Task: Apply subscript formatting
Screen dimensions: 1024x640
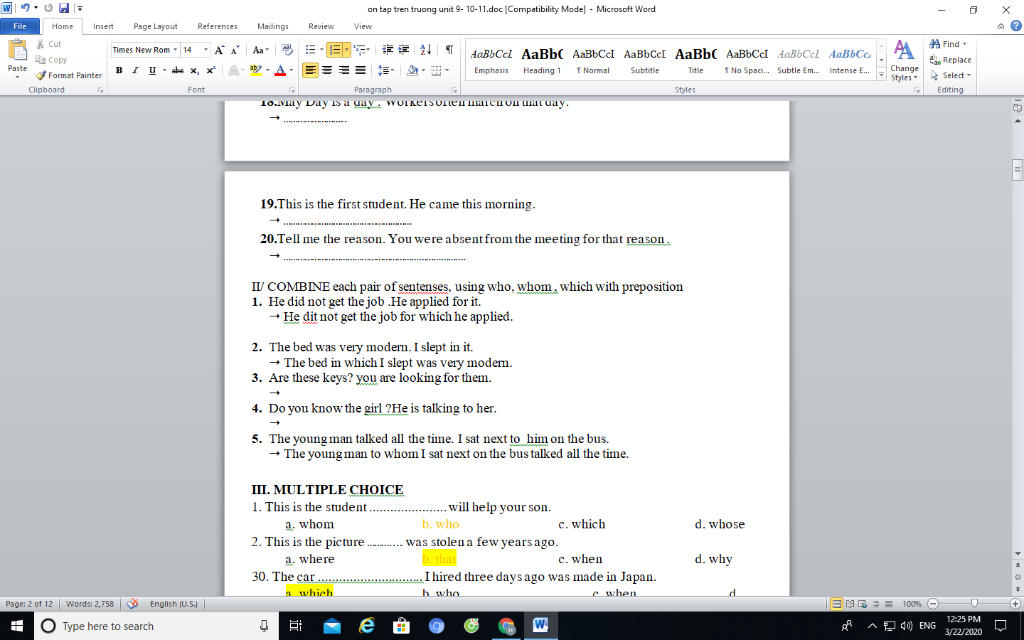Action: 194,70
